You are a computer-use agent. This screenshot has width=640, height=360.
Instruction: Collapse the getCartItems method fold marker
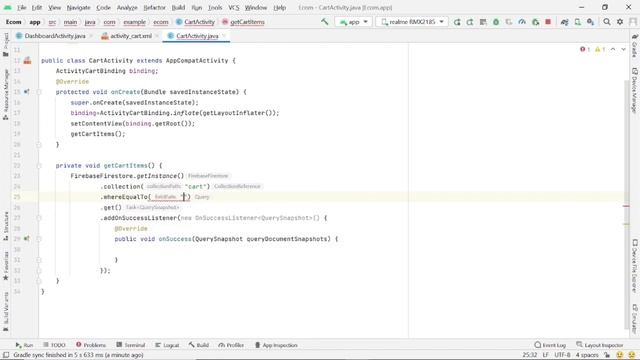(39, 166)
